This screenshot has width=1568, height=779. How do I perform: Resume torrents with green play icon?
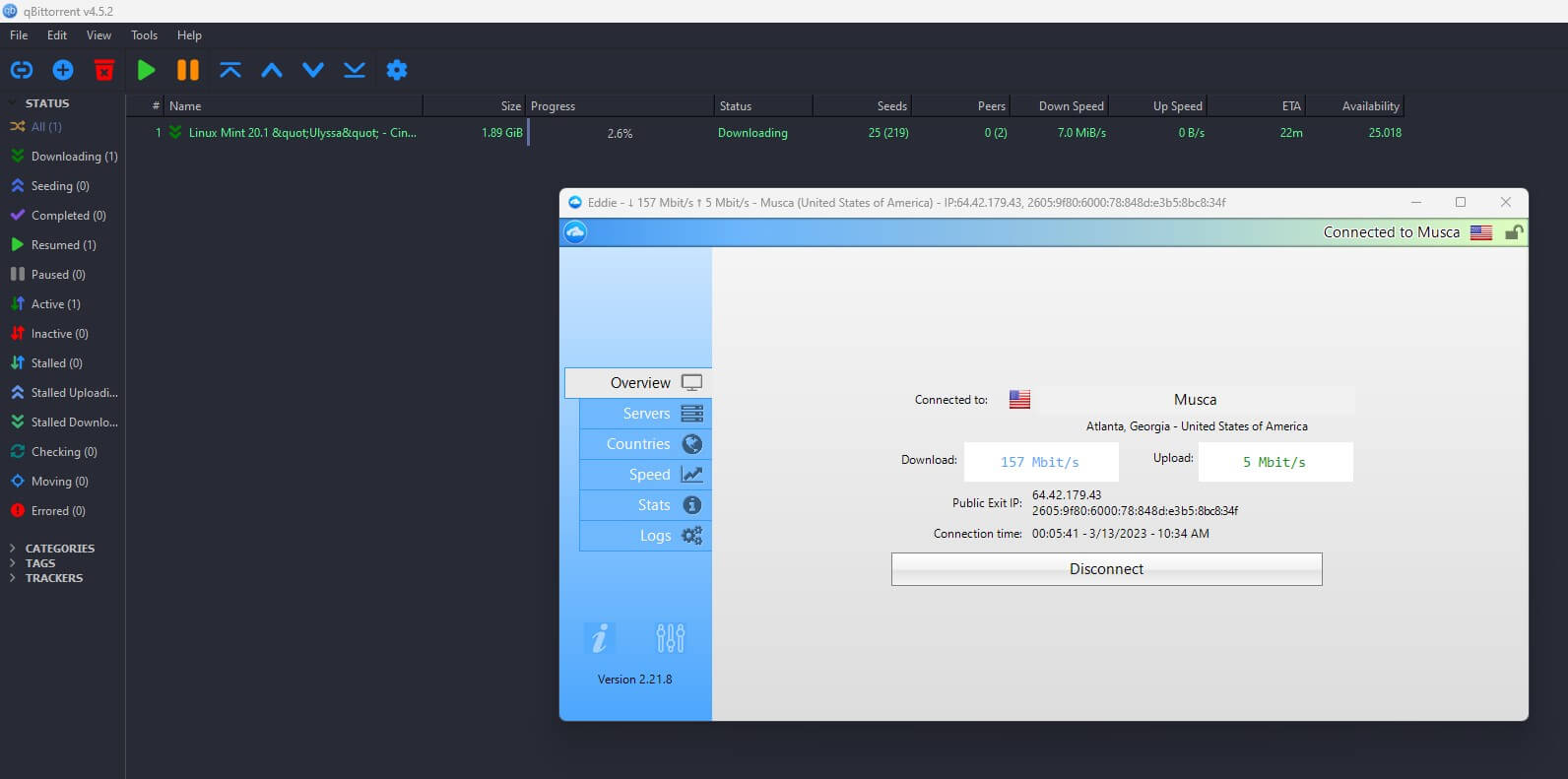tap(146, 70)
